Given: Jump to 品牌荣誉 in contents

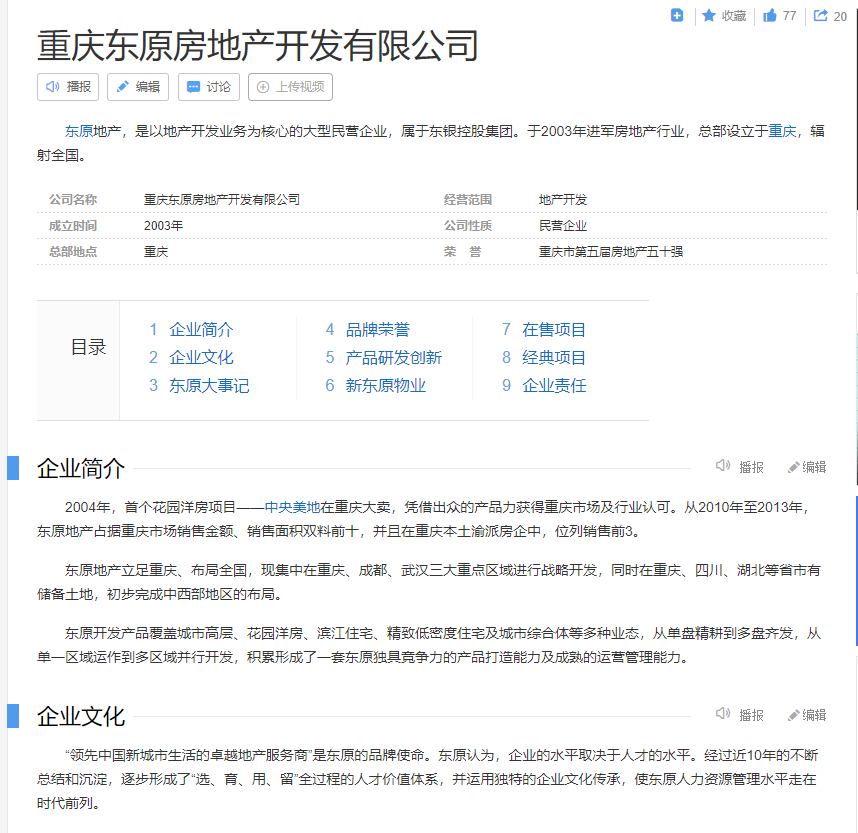Looking at the screenshot, I should click(x=378, y=329).
